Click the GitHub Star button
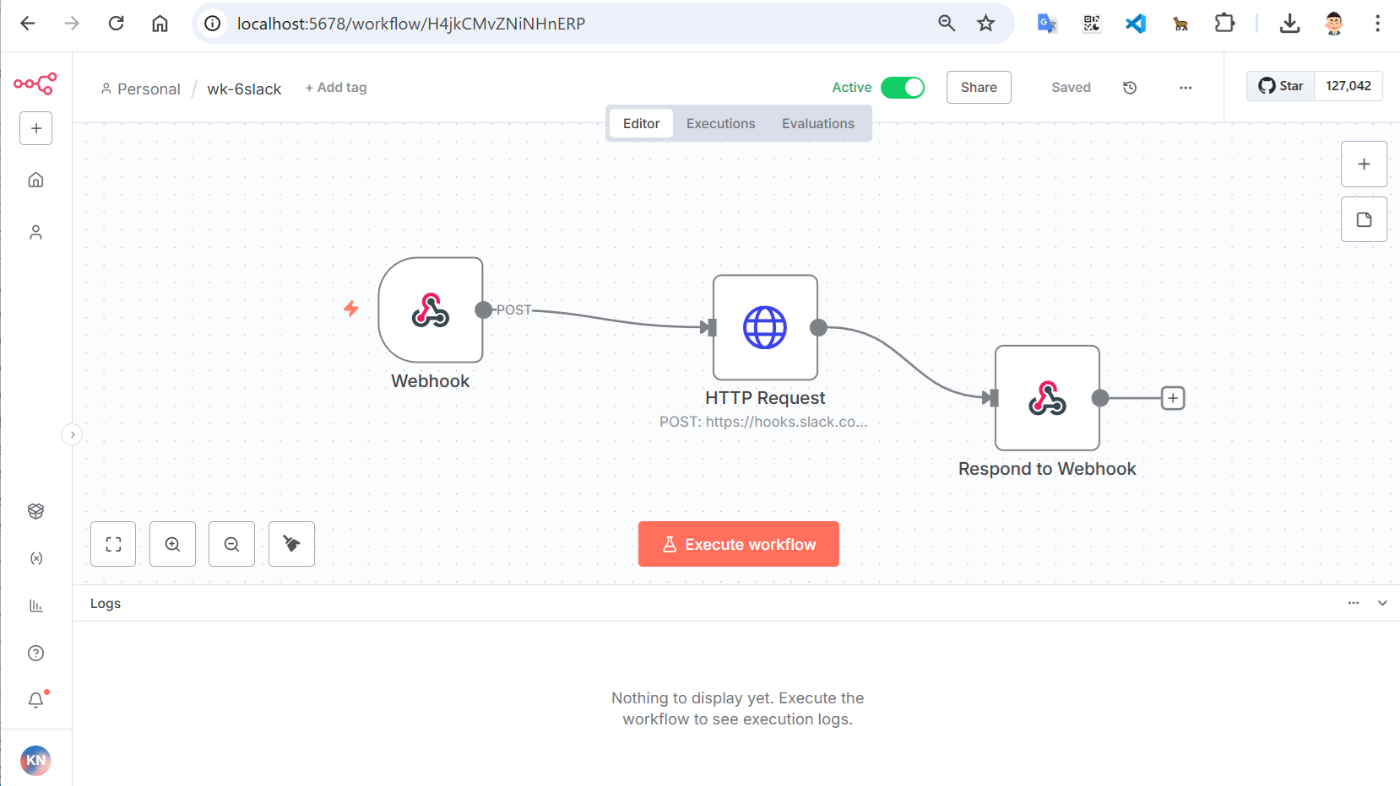The width and height of the screenshot is (1400, 786). tap(1280, 86)
